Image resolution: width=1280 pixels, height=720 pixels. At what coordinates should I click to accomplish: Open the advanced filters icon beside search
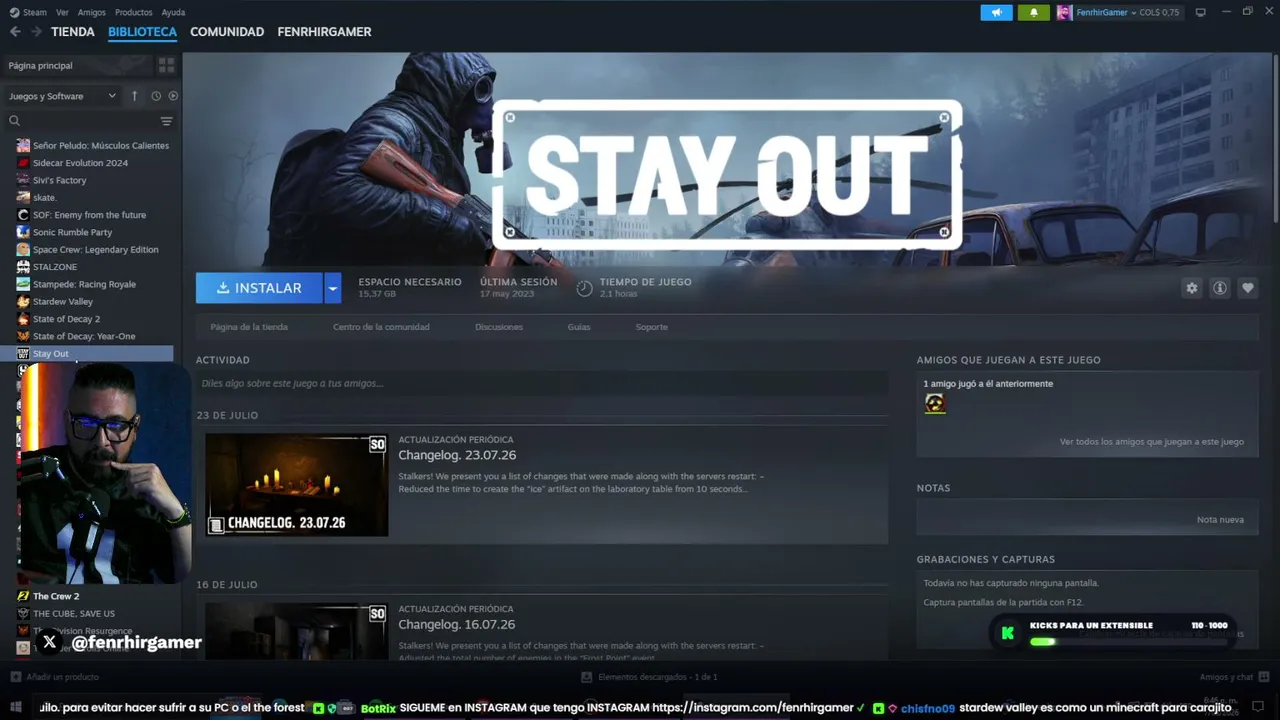(167, 121)
